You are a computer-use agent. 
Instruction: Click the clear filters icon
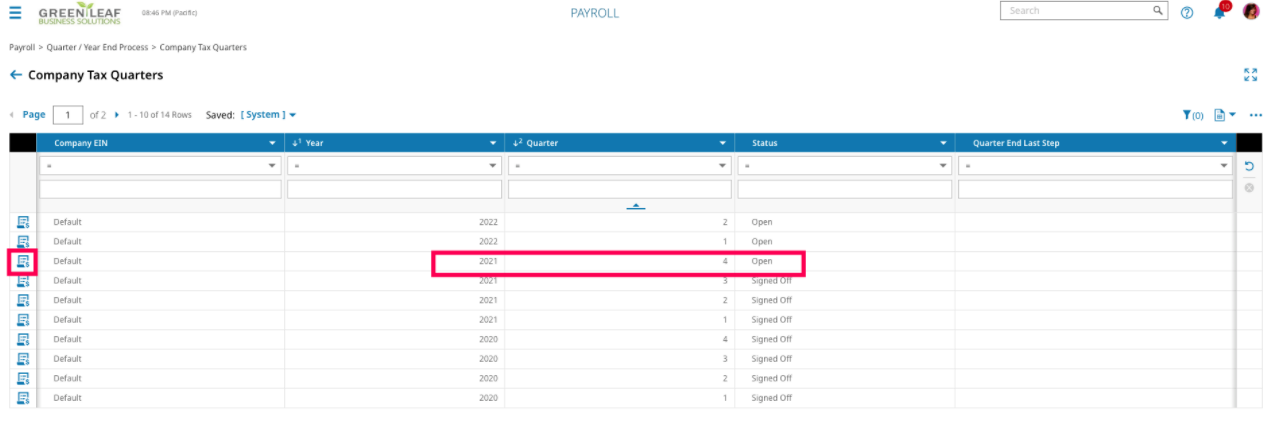(x=1249, y=188)
